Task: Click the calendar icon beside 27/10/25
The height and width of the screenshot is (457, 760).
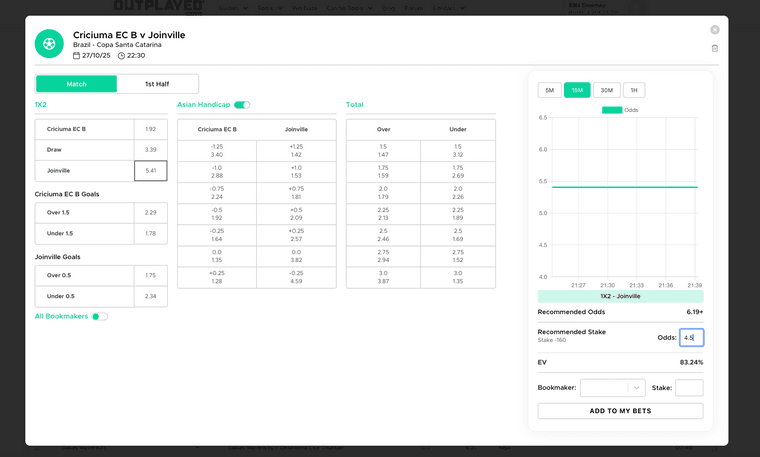Action: [x=77, y=56]
